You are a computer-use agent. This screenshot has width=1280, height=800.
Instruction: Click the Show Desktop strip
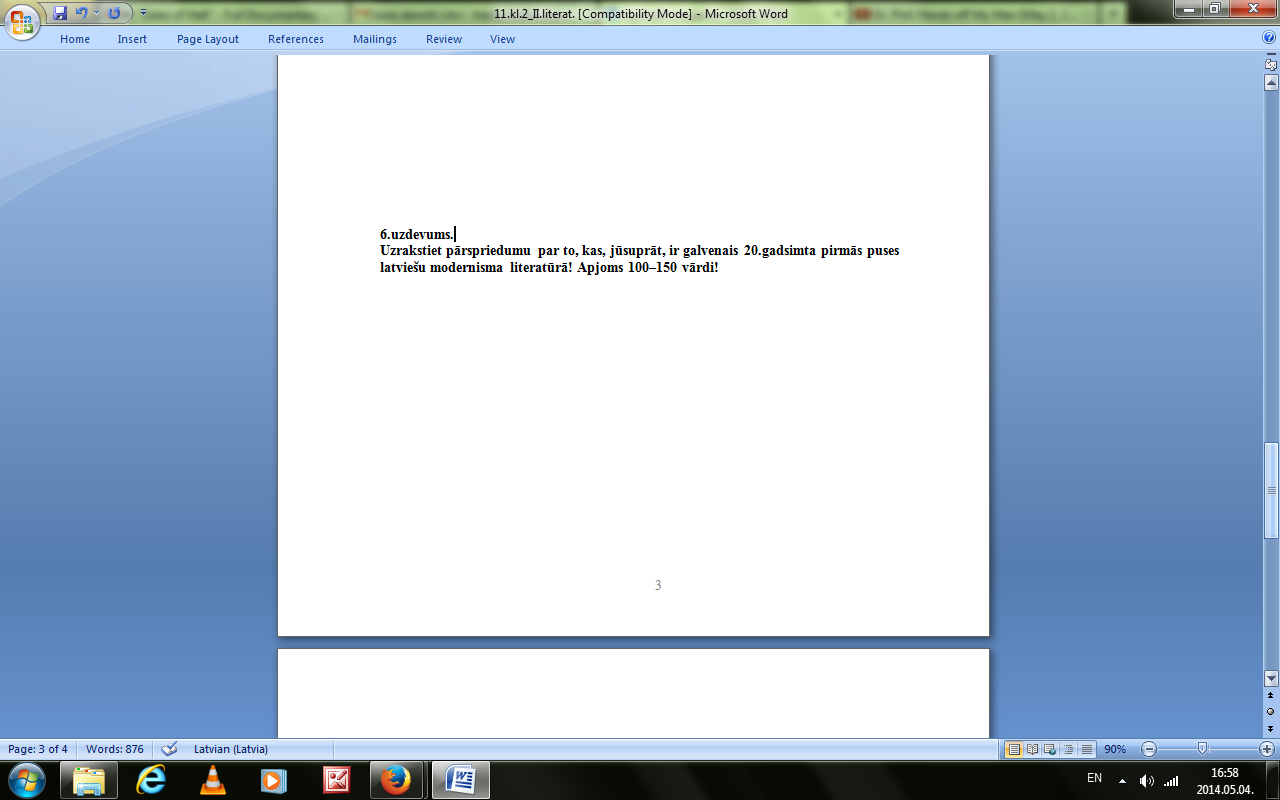[x=1272, y=780]
